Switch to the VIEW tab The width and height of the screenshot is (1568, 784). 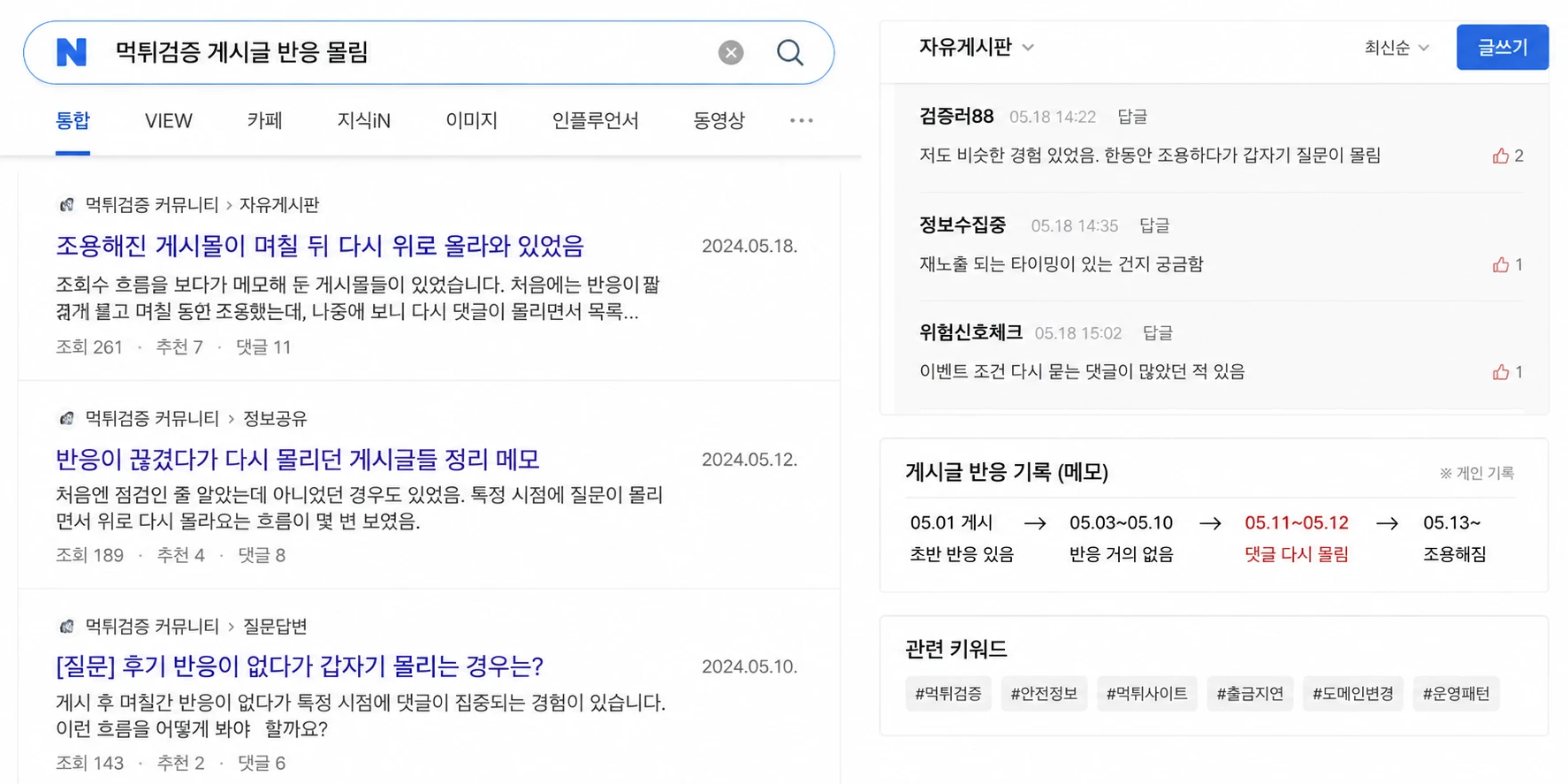[x=168, y=120]
